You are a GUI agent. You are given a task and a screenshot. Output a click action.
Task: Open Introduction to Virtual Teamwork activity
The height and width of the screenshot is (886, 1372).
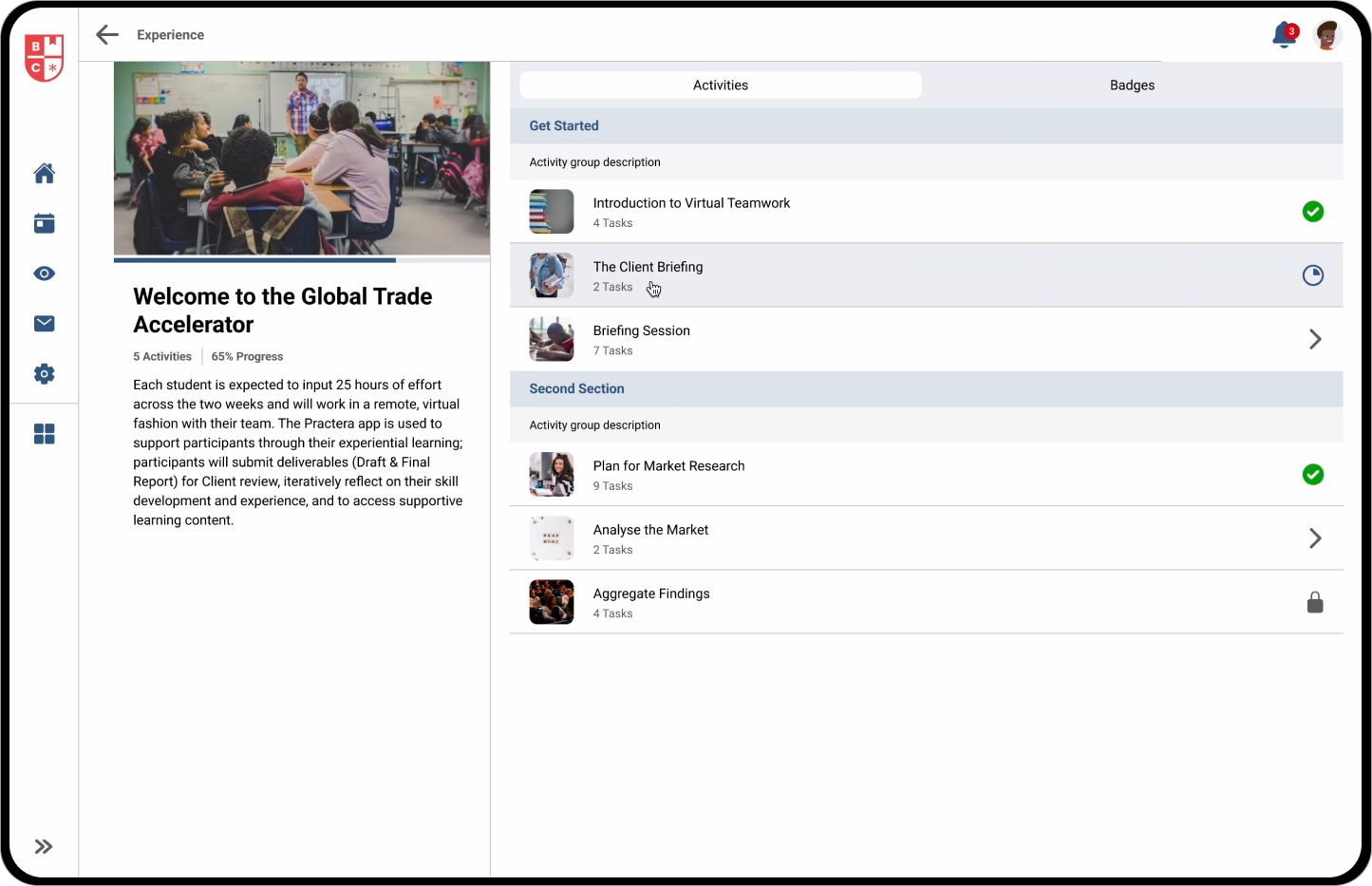point(927,212)
